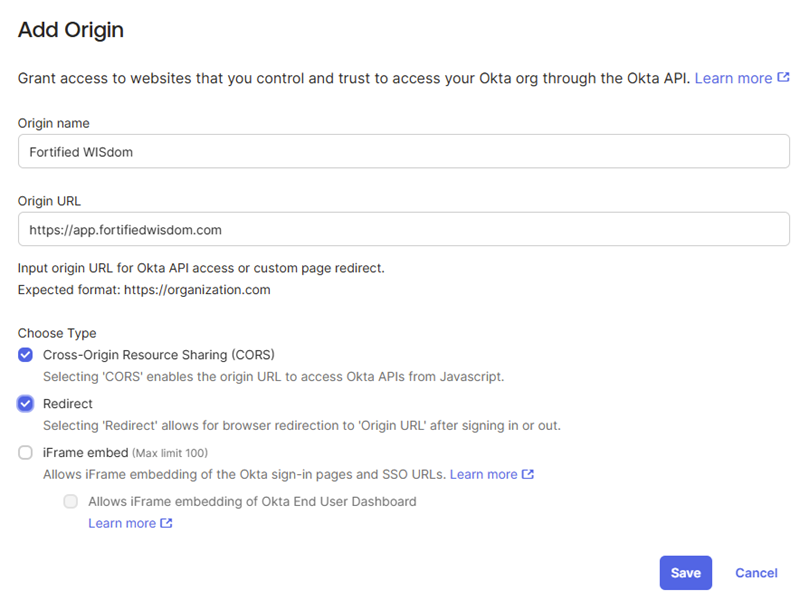Enable the iFrame embed checkbox

[x=26, y=453]
